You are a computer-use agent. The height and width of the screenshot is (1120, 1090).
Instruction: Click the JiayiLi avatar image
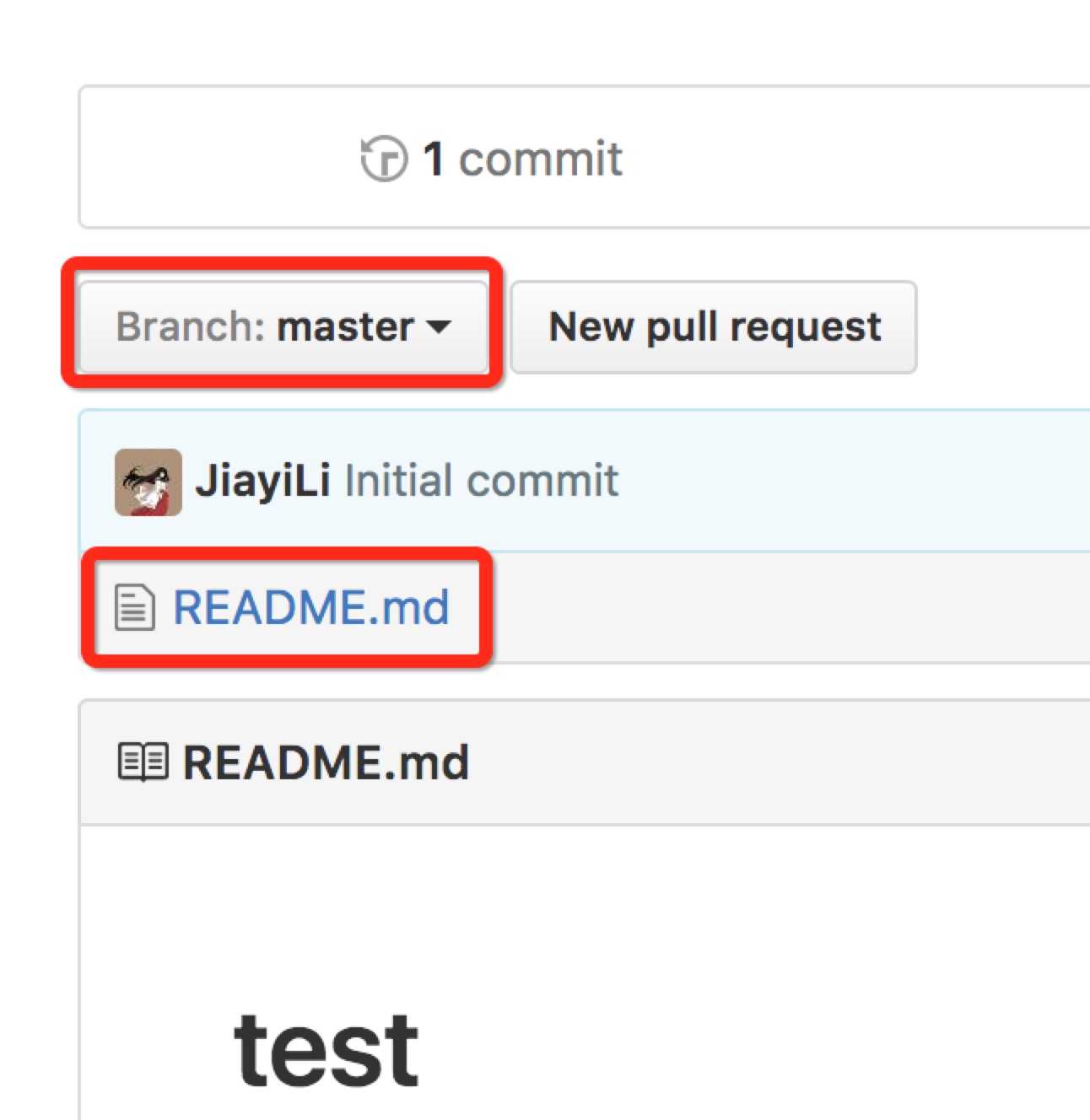[x=148, y=482]
